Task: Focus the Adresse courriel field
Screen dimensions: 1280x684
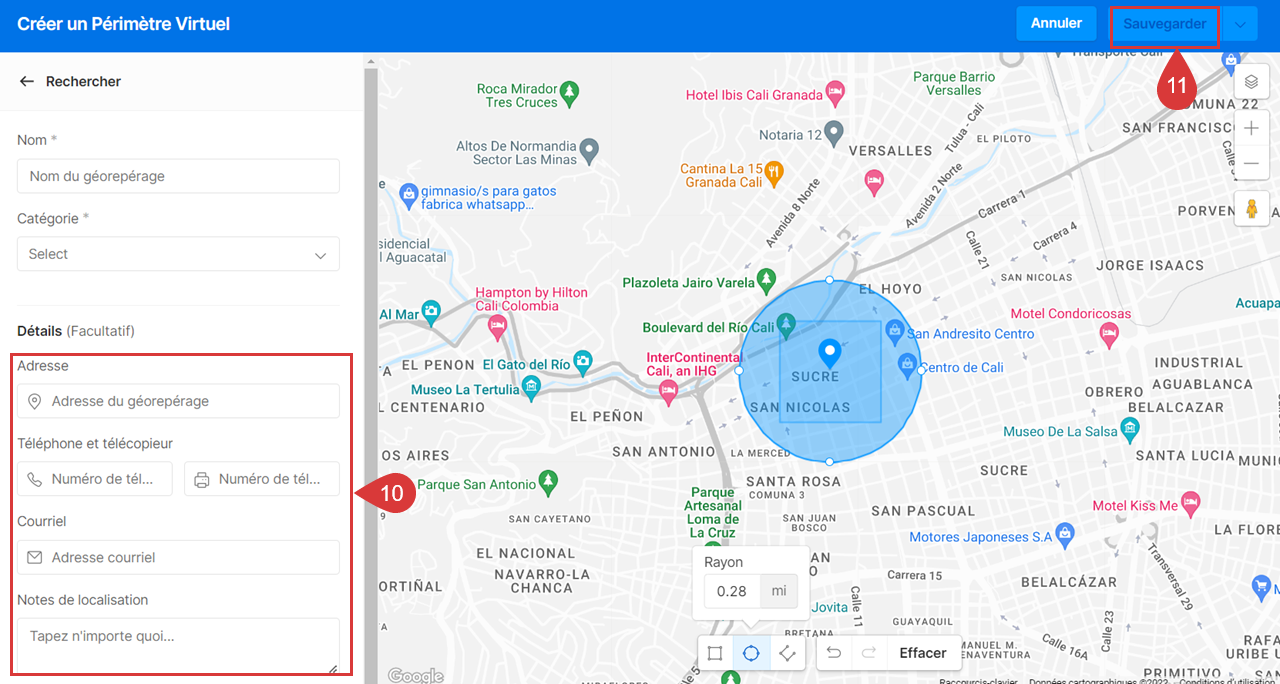Action: (178, 557)
